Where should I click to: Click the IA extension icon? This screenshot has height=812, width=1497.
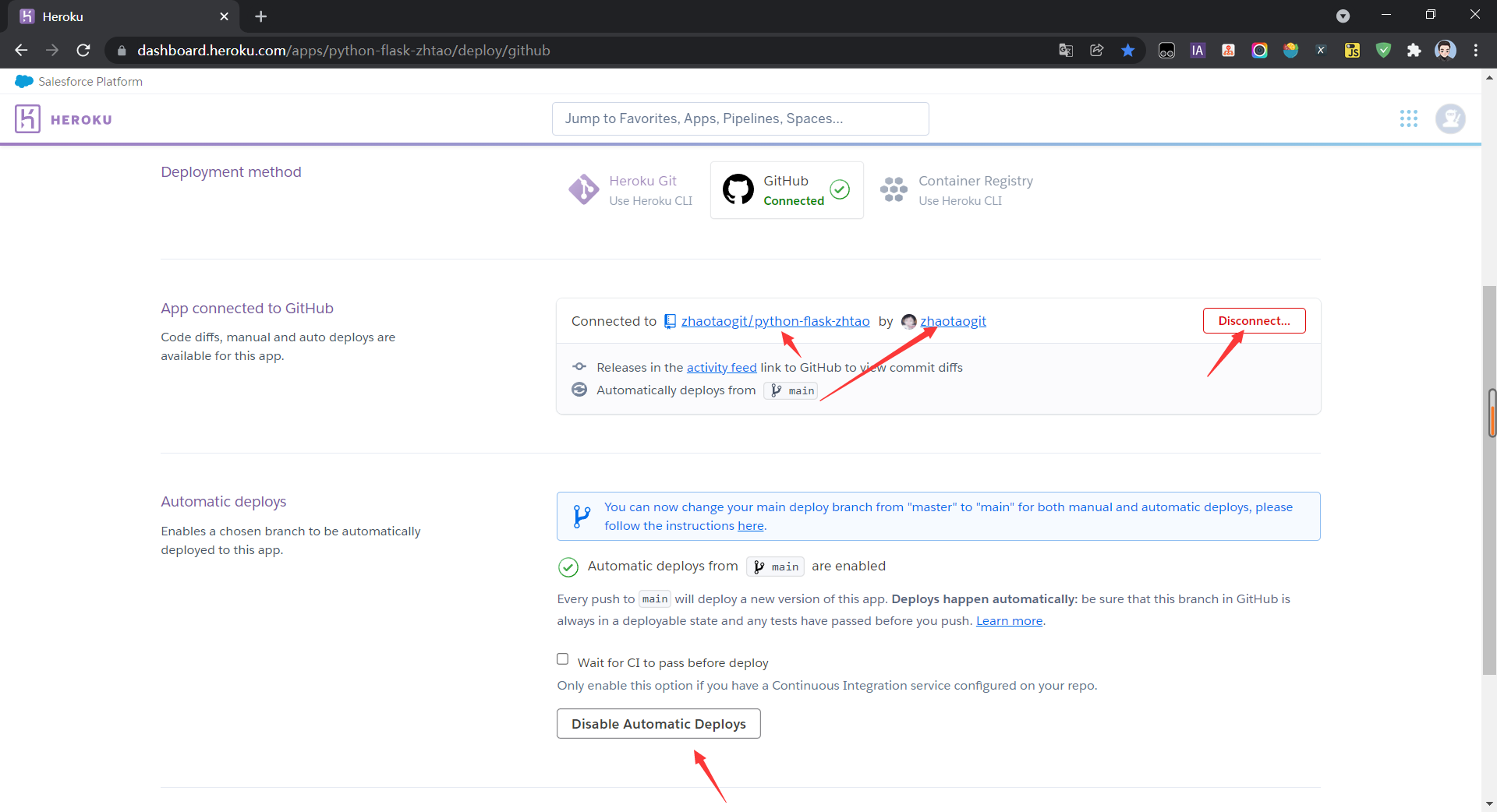[x=1198, y=51]
